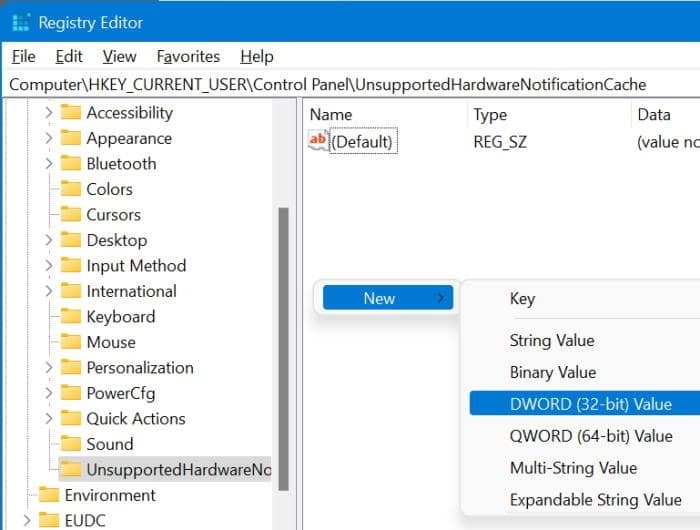Screen dimensions: 700x530
Task: Click the Keyboard folder icon
Action: 71,316
